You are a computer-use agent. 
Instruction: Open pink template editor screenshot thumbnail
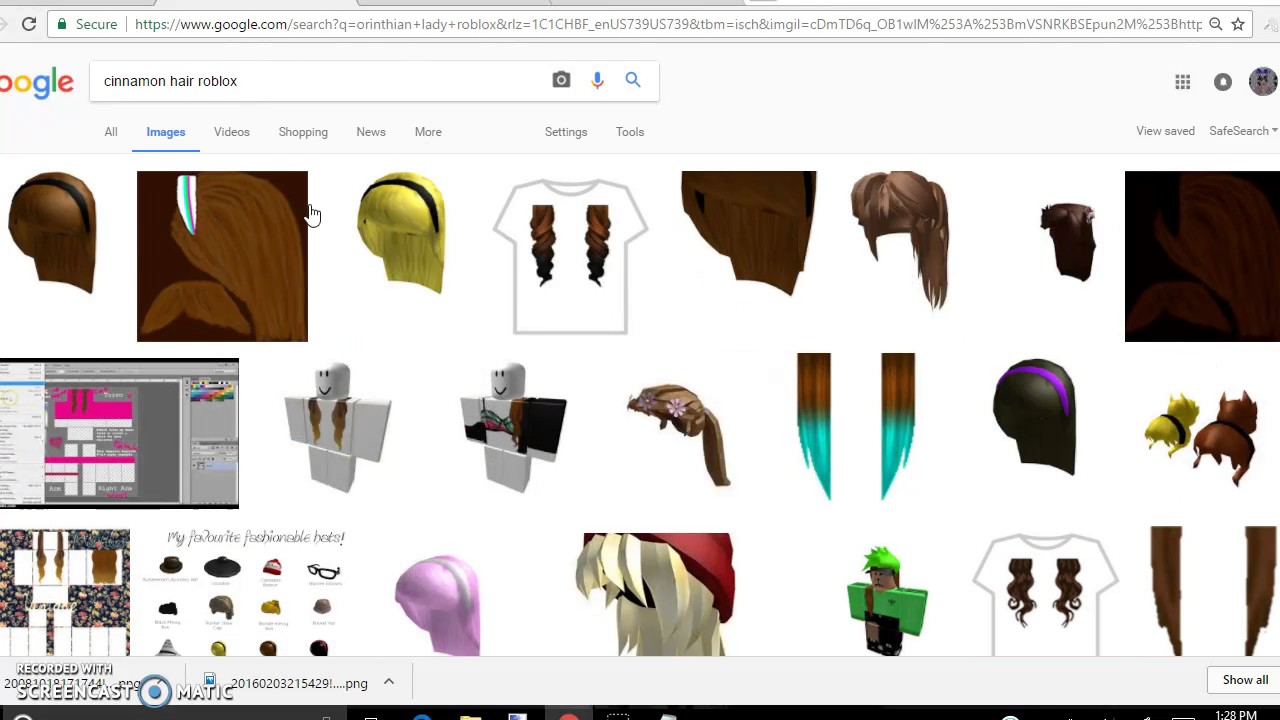click(119, 433)
